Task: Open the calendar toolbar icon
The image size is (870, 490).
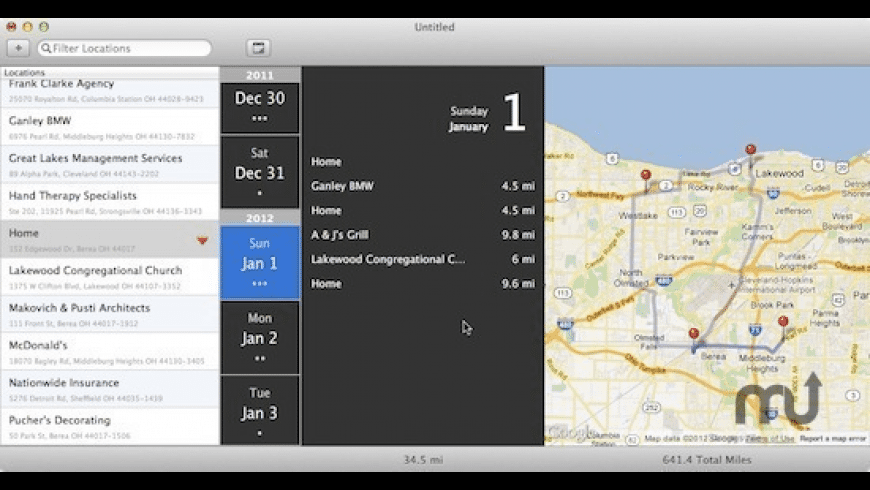Action: (x=258, y=48)
